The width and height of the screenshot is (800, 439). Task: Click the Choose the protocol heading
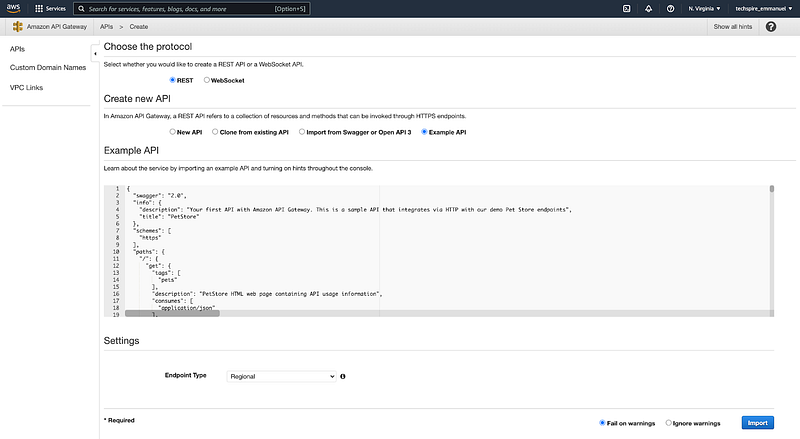[148, 46]
